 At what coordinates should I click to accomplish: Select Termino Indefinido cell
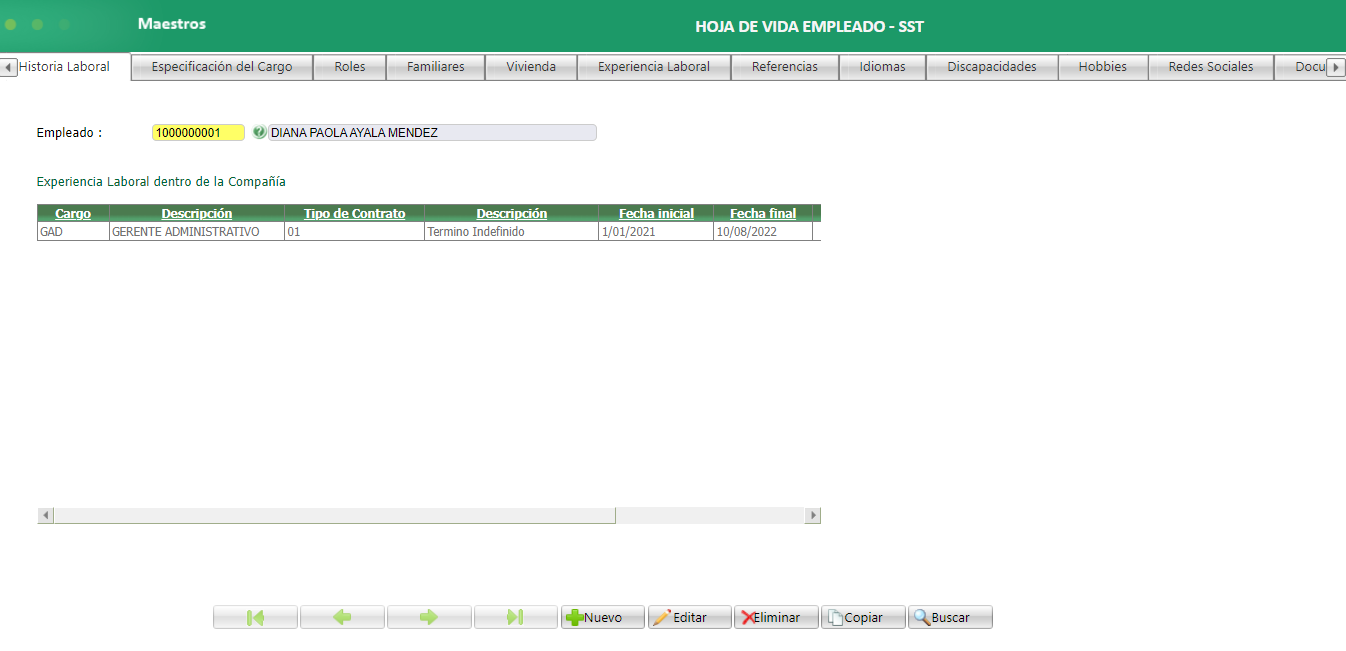click(512, 231)
